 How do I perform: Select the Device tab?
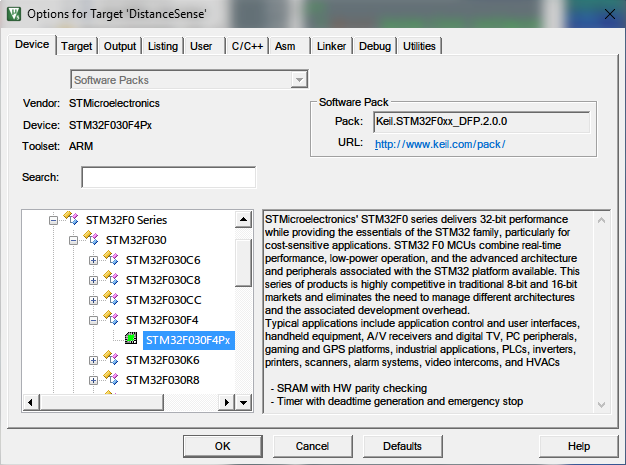click(32, 44)
